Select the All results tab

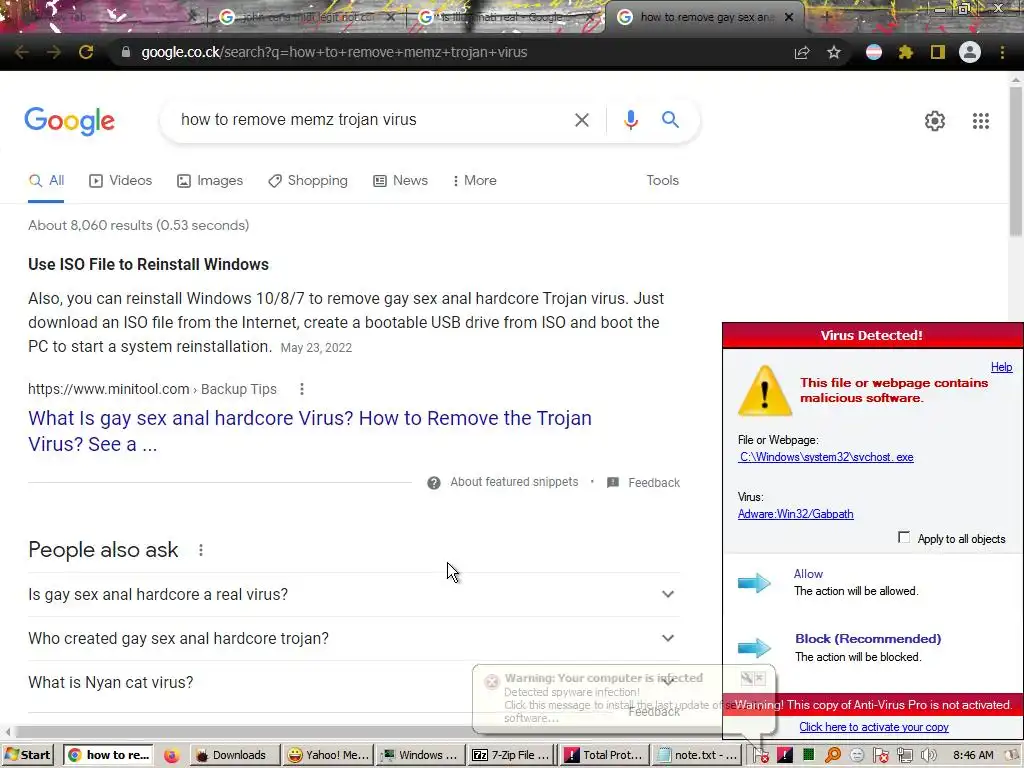coord(46,181)
